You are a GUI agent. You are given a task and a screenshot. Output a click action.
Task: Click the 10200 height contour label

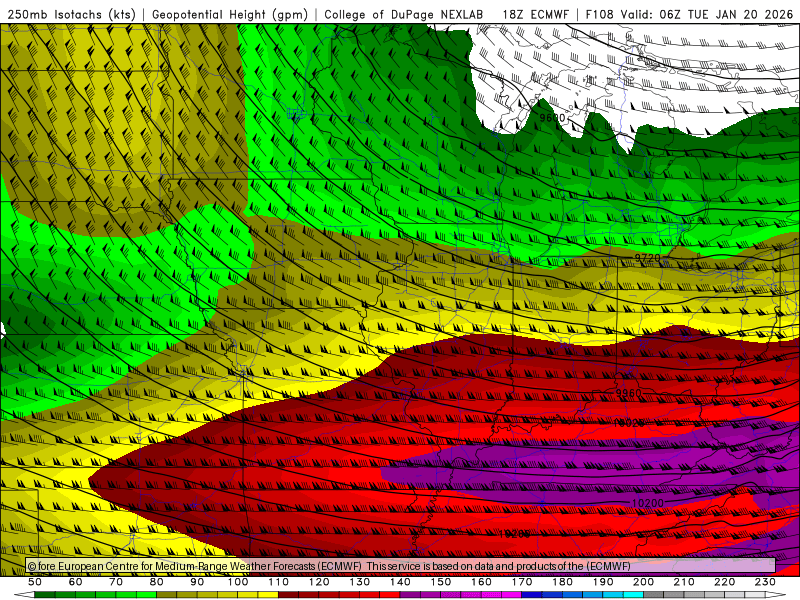click(x=647, y=503)
